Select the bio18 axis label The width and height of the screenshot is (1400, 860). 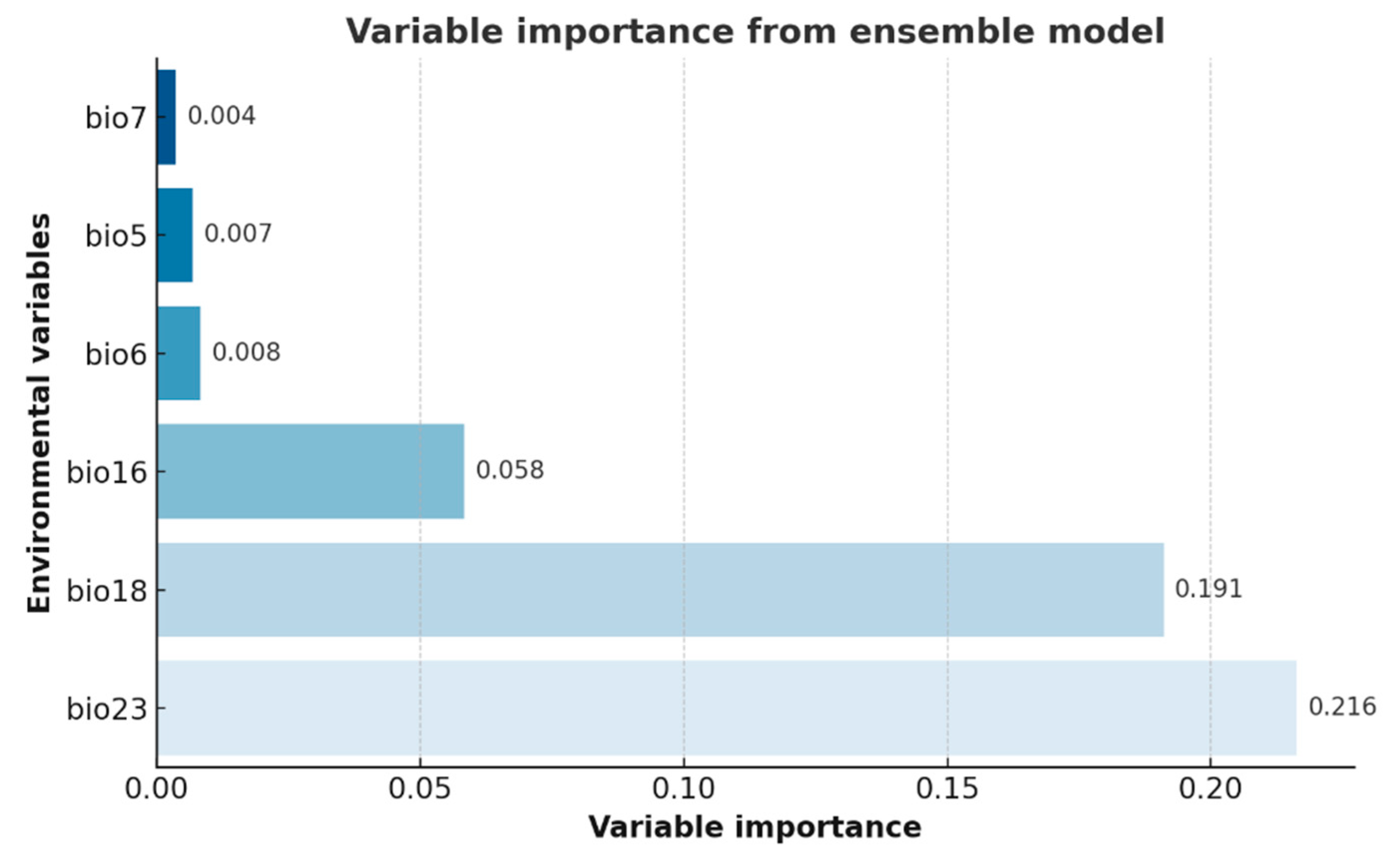[x=107, y=591]
